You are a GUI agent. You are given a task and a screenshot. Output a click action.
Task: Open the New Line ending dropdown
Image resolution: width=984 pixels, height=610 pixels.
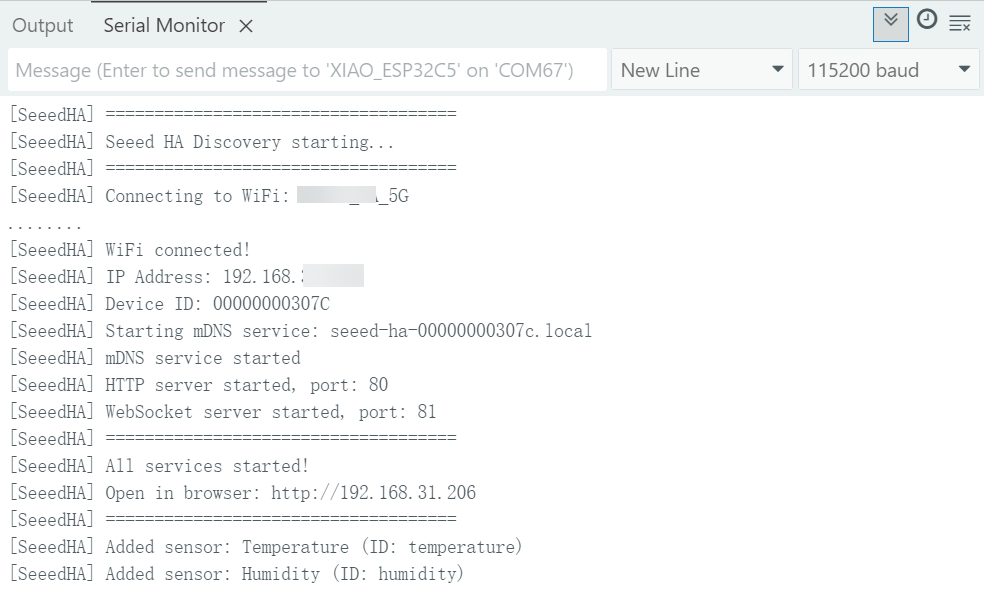point(702,70)
